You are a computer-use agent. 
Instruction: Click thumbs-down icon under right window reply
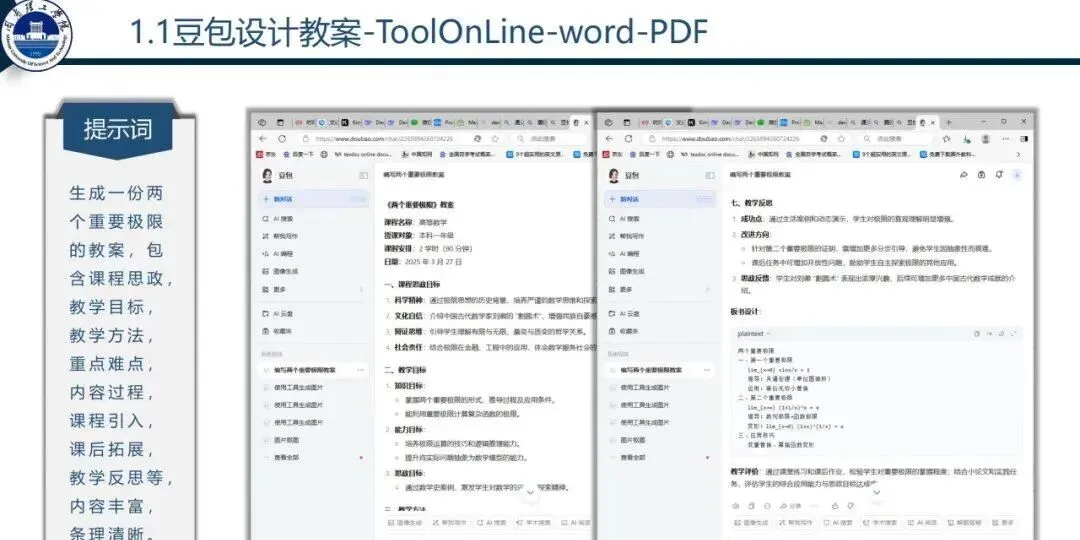[849, 506]
